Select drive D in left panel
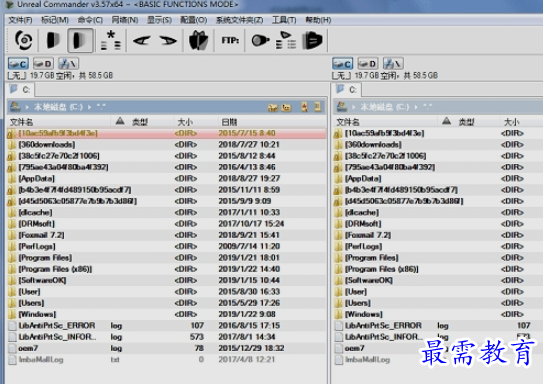 43,64
